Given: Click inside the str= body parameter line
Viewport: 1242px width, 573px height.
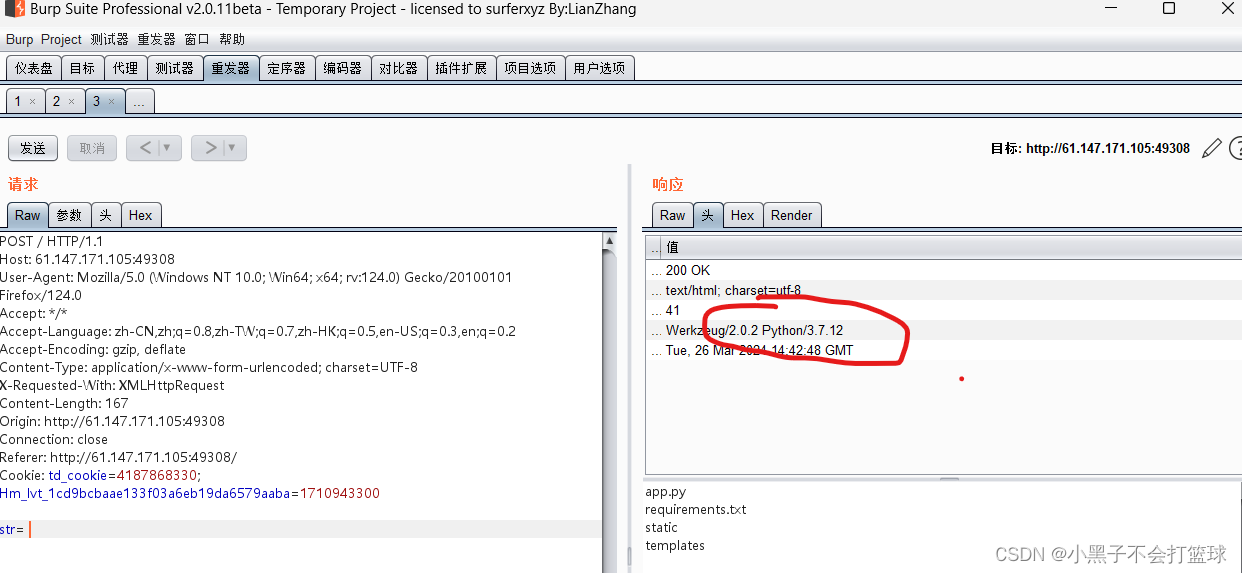Looking at the screenshot, I should tap(300, 529).
